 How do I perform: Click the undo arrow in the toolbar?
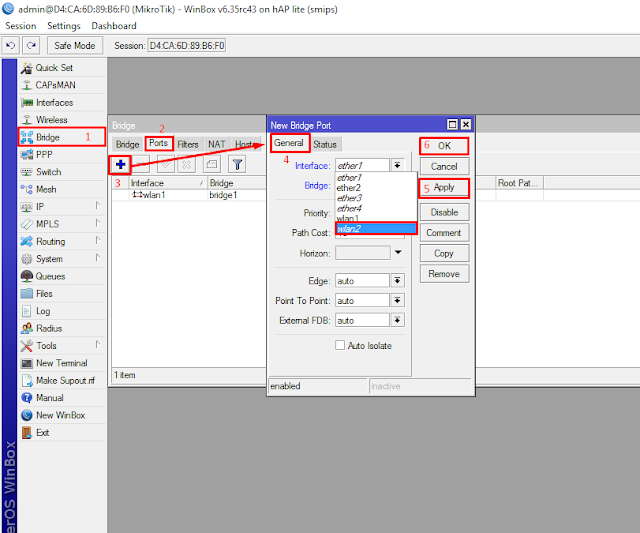coord(11,45)
